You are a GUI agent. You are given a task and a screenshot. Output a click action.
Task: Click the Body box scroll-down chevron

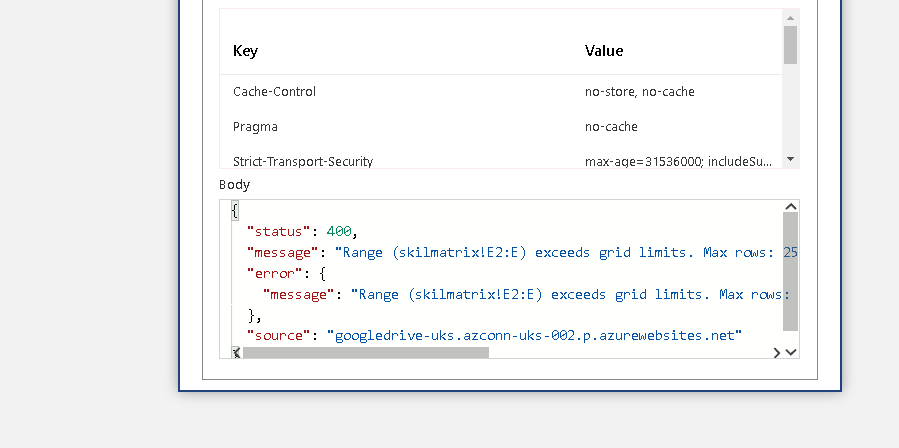791,352
